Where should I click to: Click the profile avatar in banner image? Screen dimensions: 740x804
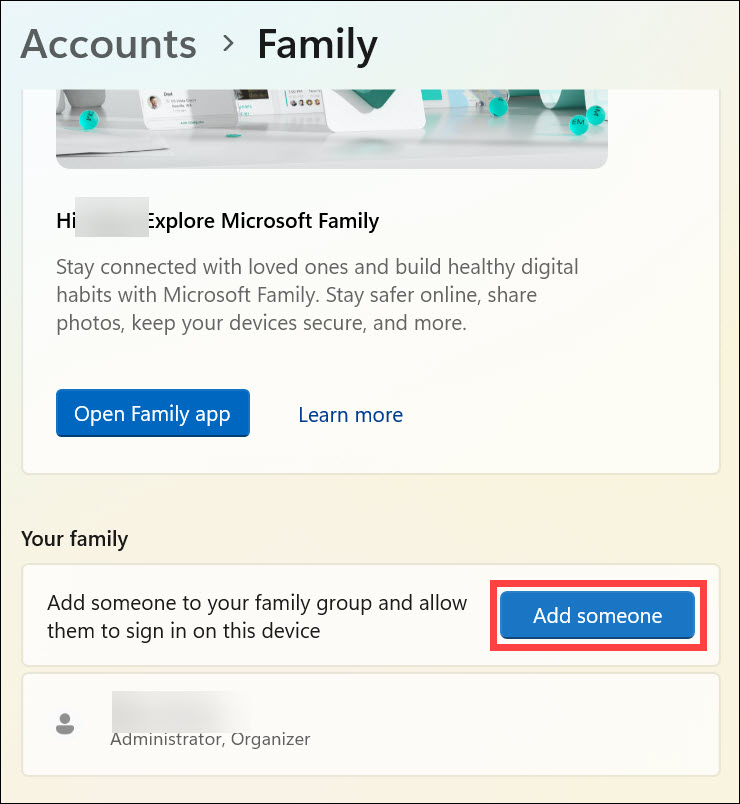[155, 102]
